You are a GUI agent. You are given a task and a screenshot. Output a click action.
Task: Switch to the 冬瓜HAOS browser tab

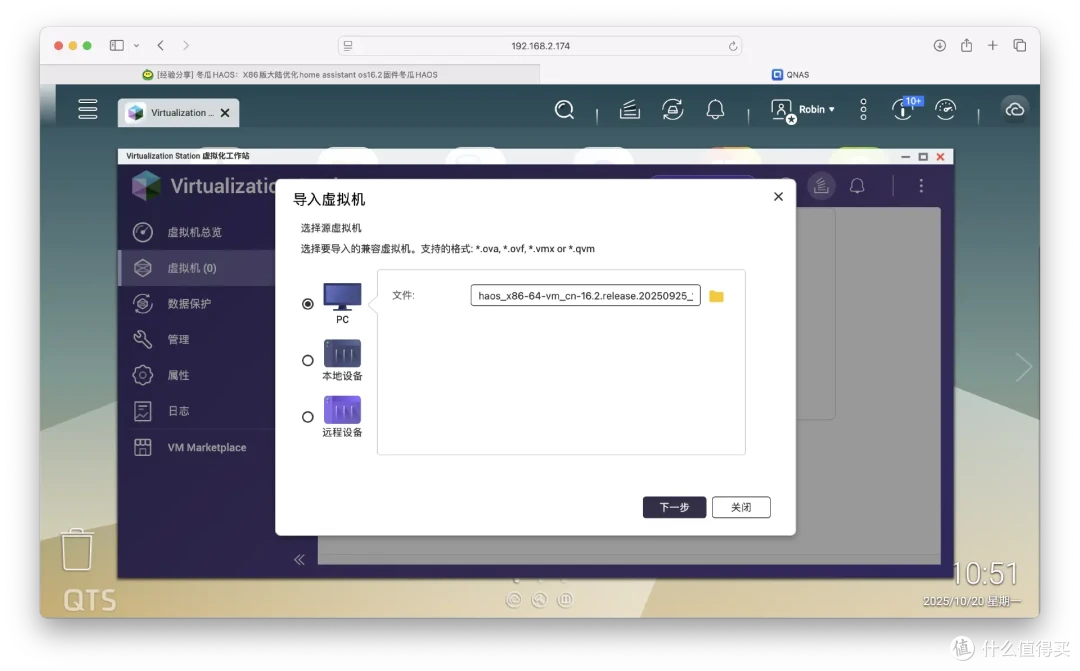(x=290, y=74)
